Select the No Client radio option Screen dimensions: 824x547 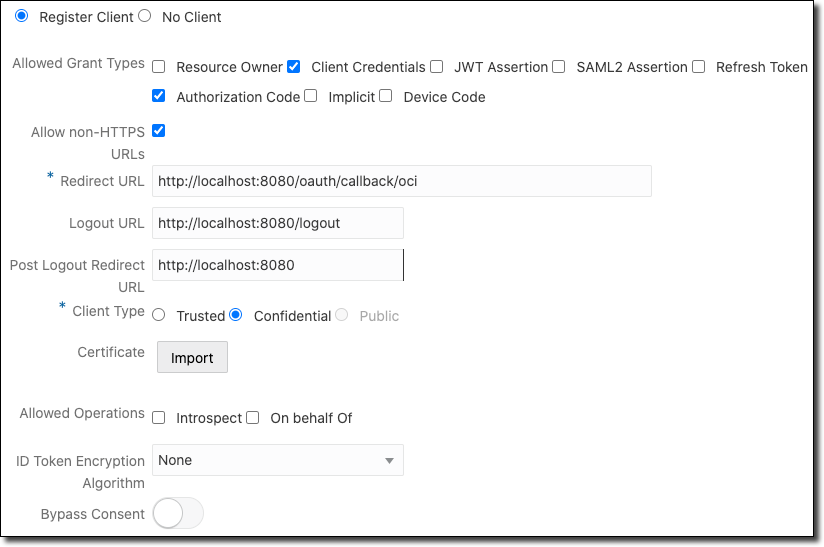click(144, 16)
